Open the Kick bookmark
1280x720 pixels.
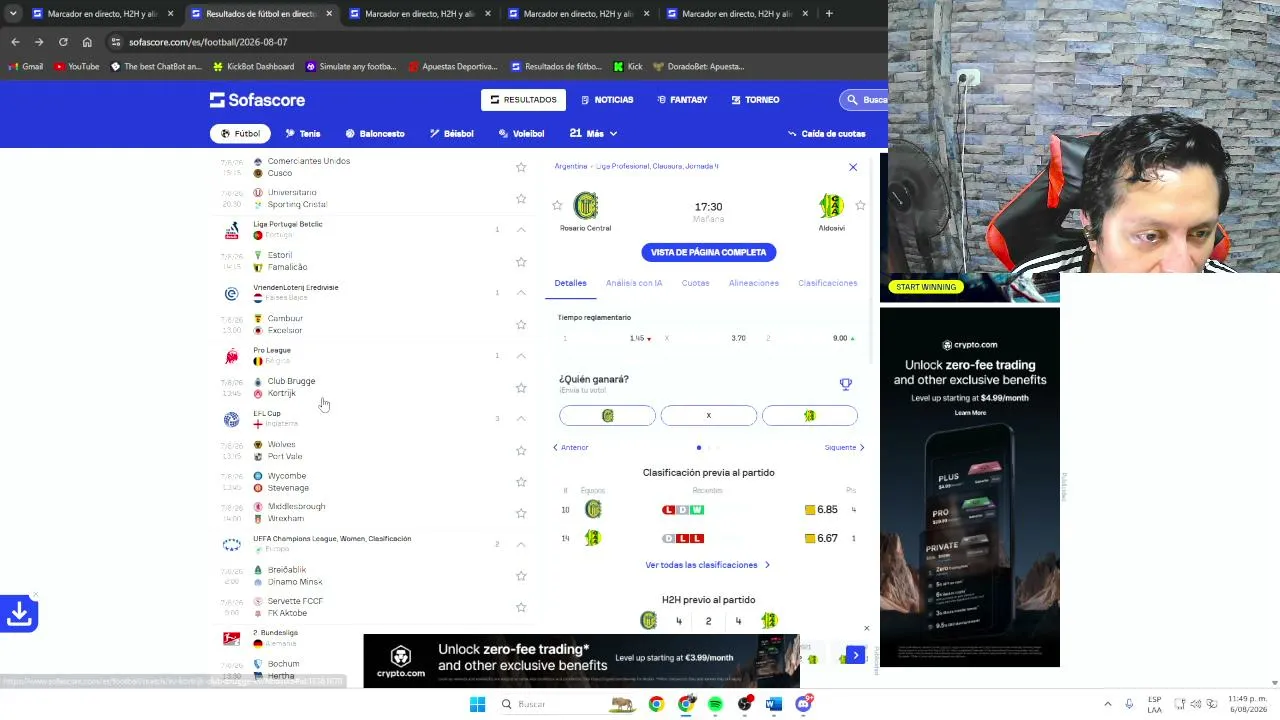[x=628, y=67]
